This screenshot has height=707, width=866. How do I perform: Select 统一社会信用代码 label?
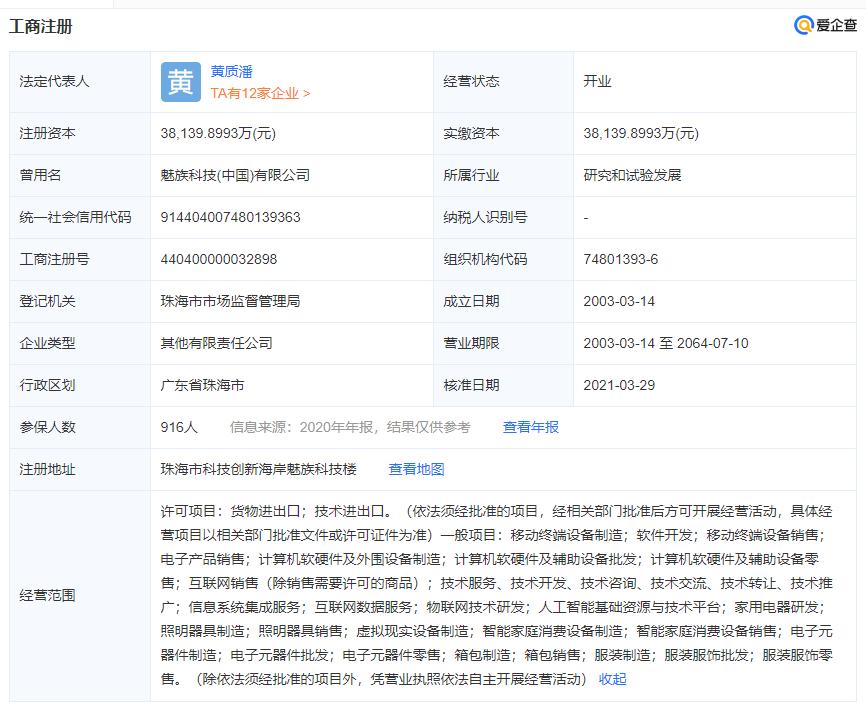pyautogui.click(x=76, y=217)
